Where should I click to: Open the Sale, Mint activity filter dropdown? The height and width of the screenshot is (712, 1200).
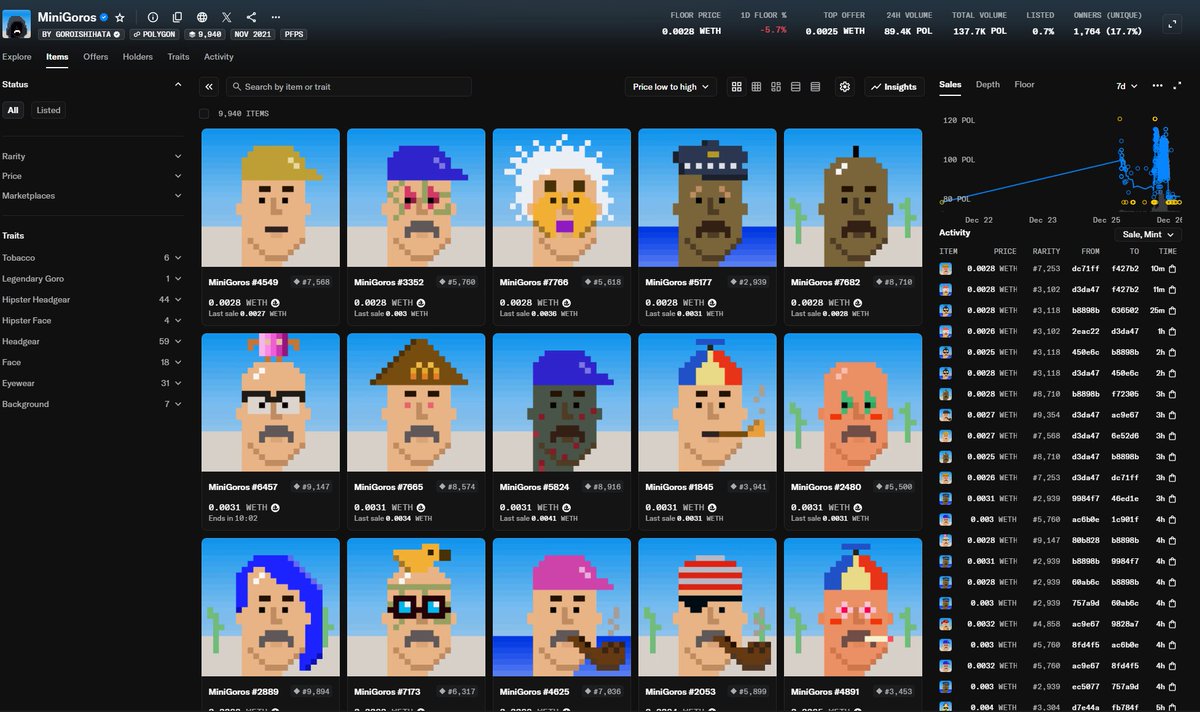pos(1148,234)
